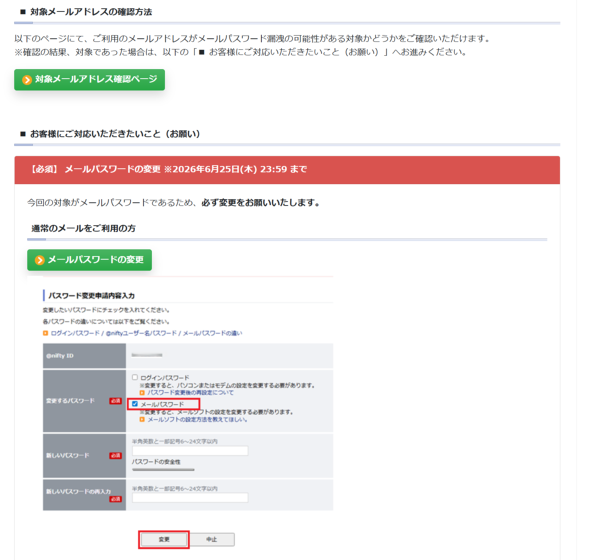
Task: Click the blurred @nifty ID value
Action: 147,355
